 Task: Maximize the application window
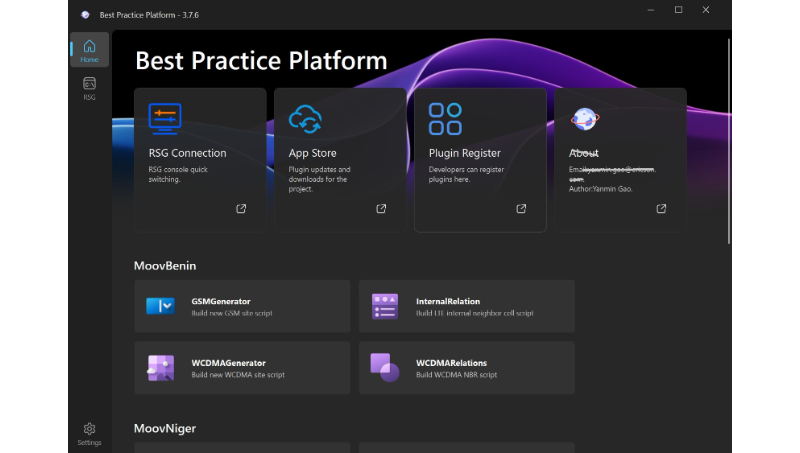(x=678, y=10)
